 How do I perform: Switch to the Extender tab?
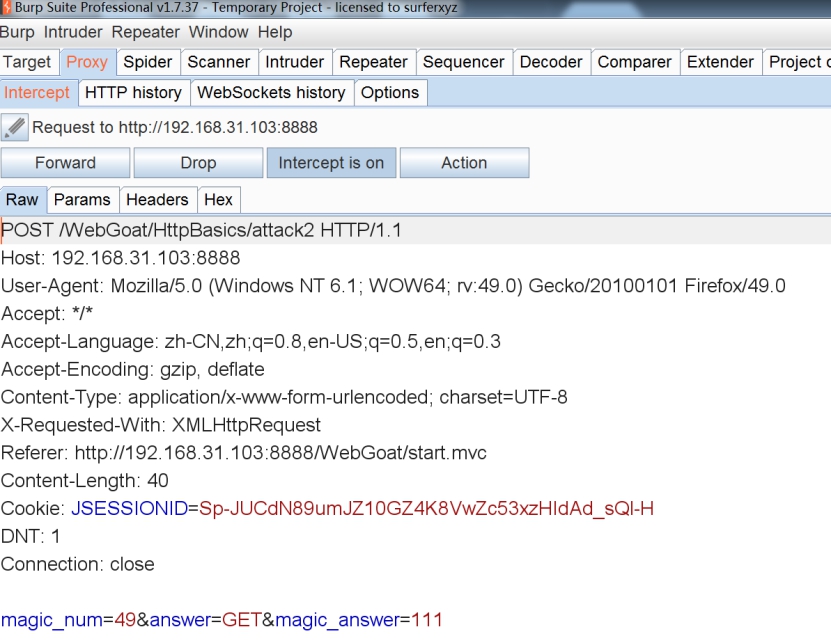[x=720, y=62]
